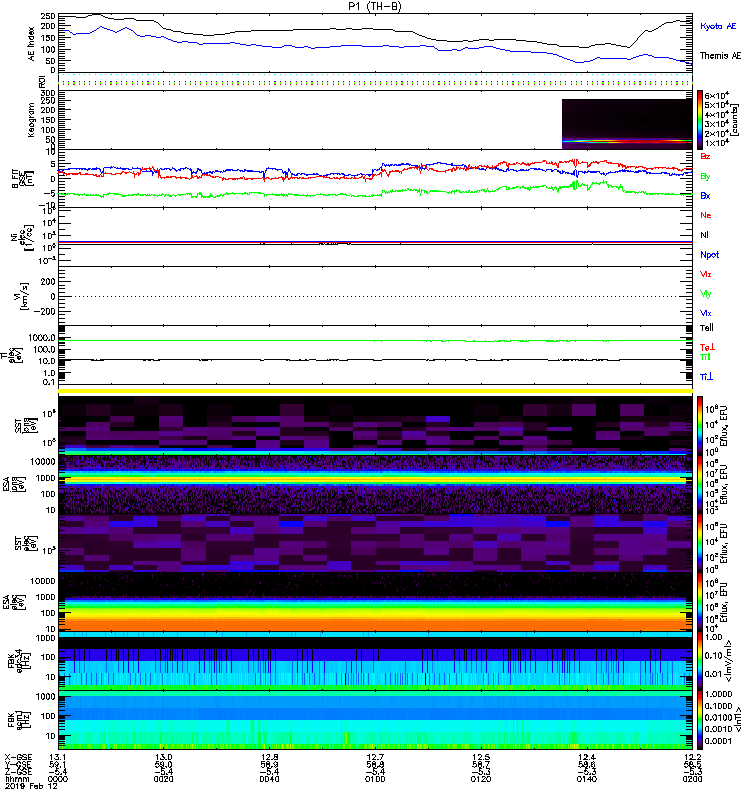Image resolution: width=750 pixels, height=800 pixels.
Task: Select the Themis AE legend label
Action: (720, 56)
